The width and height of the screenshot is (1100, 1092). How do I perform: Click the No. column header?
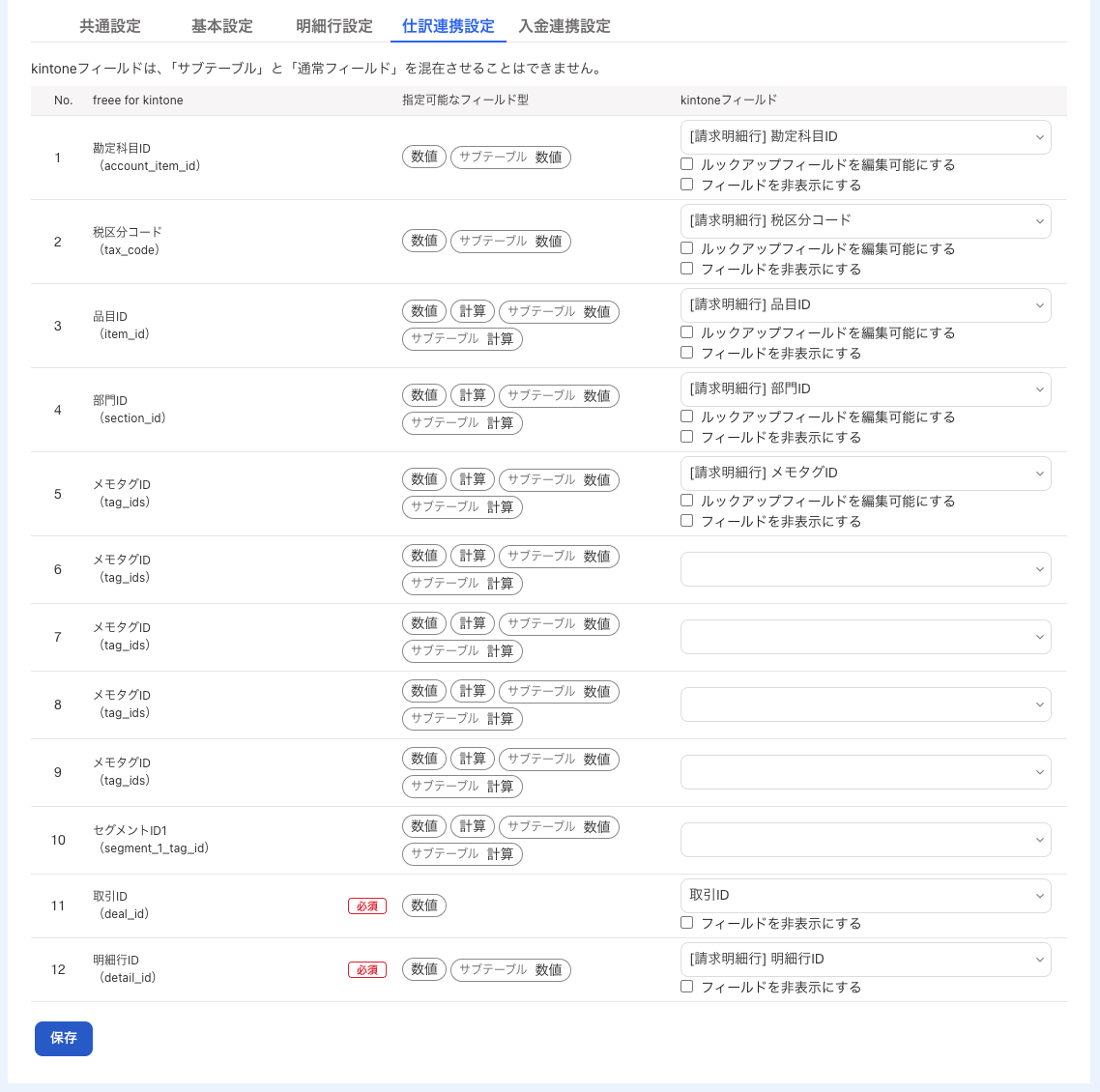click(63, 101)
